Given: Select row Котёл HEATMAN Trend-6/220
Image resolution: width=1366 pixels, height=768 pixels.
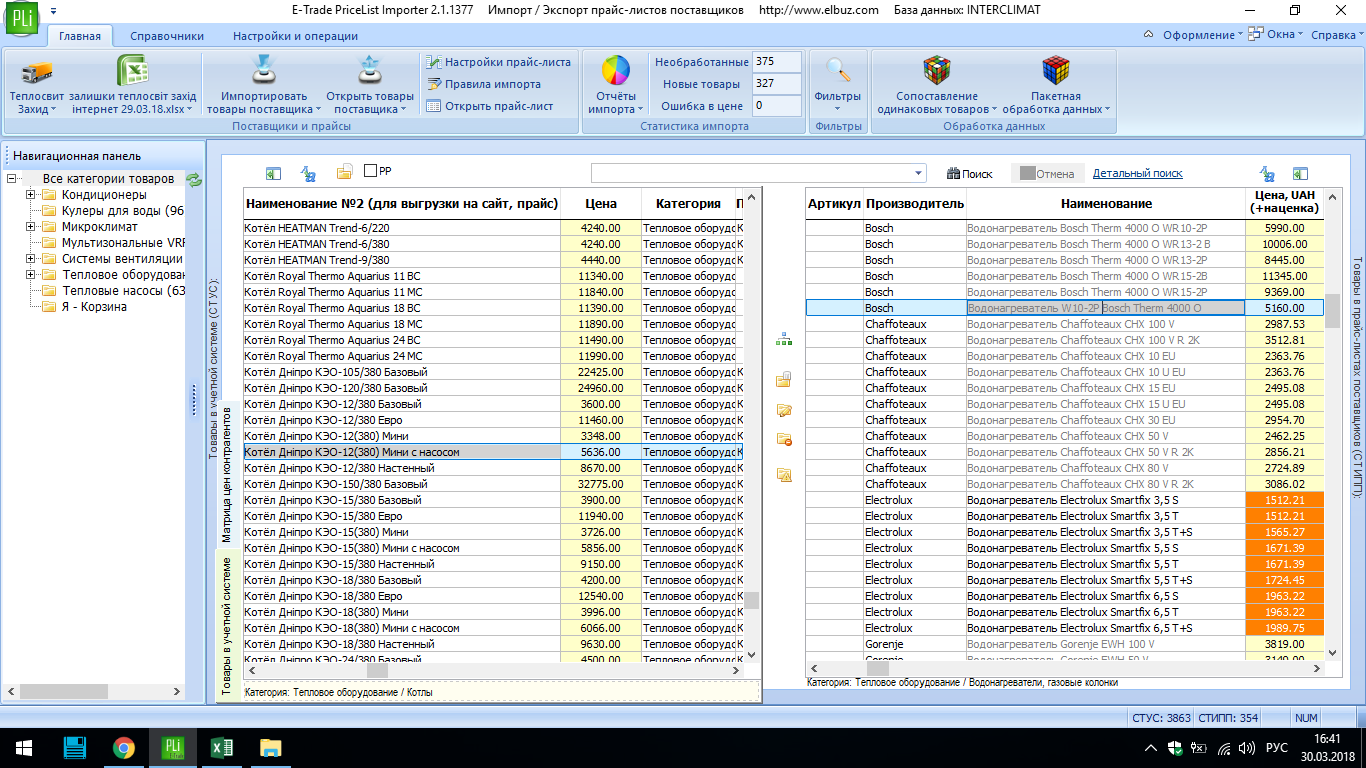Looking at the screenshot, I should 493,228.
